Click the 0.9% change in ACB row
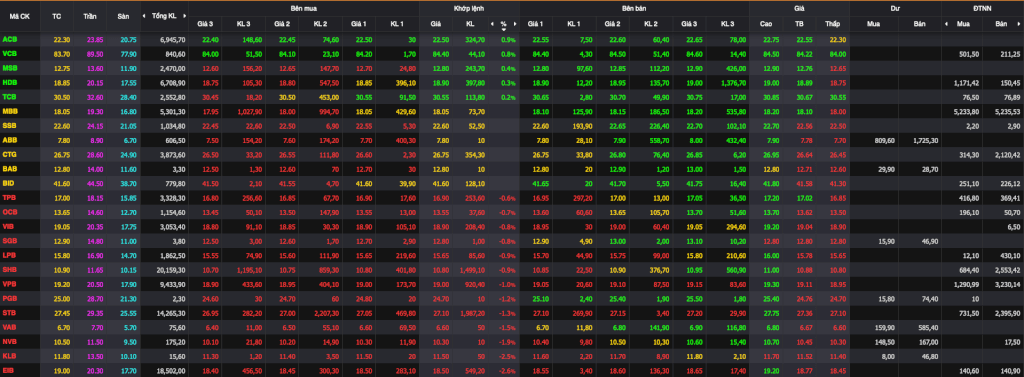This screenshot has height=377, width=1024. [509, 39]
